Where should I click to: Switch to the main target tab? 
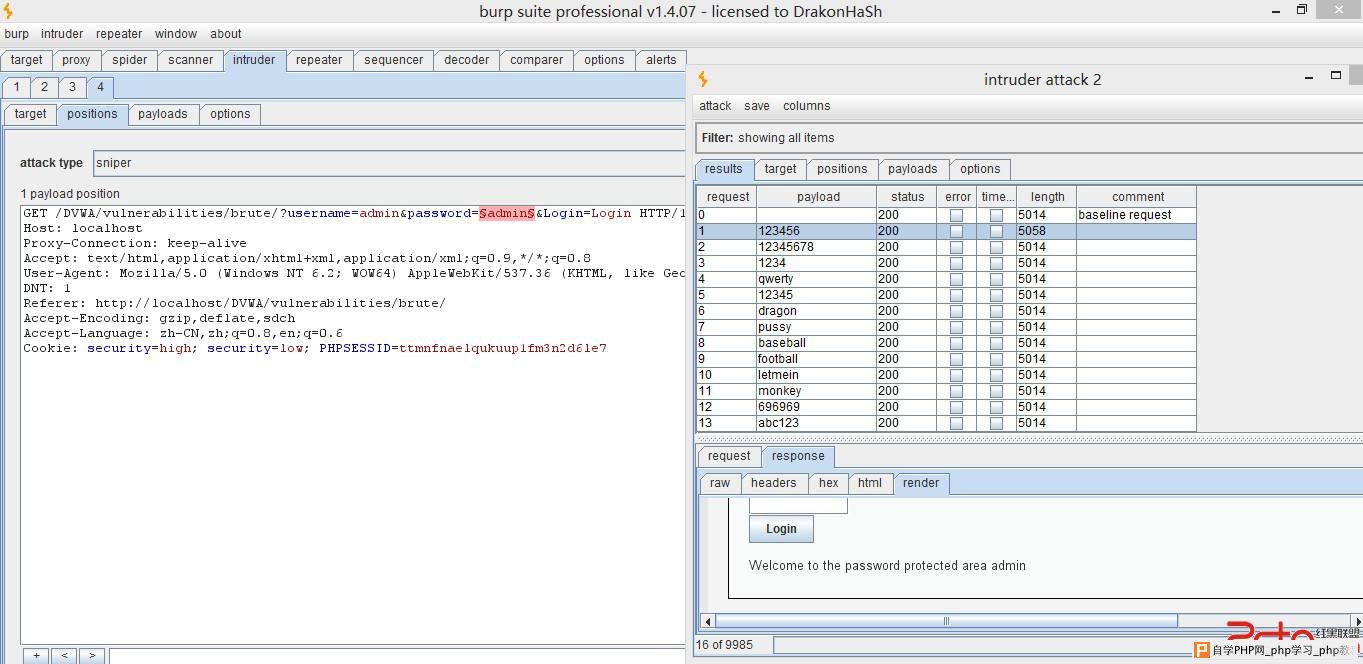pos(27,60)
